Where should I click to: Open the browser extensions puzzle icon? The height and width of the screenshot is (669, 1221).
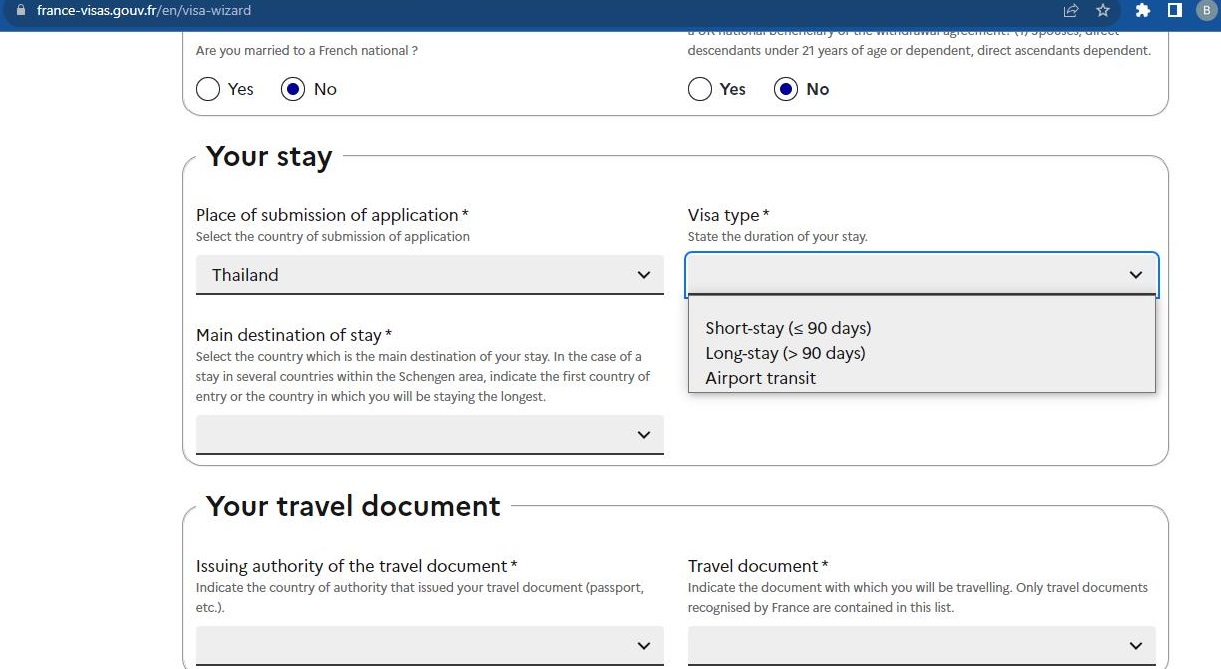coord(1142,11)
